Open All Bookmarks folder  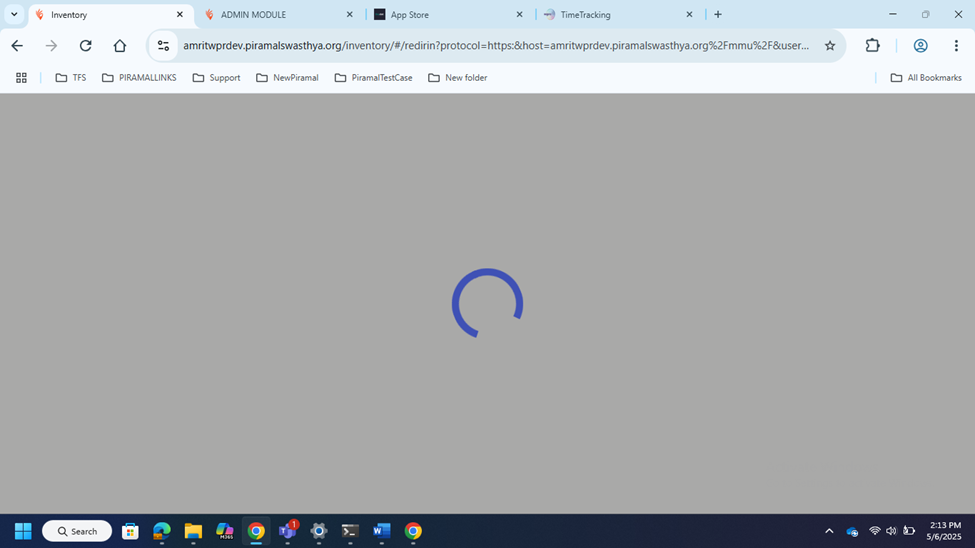926,78
